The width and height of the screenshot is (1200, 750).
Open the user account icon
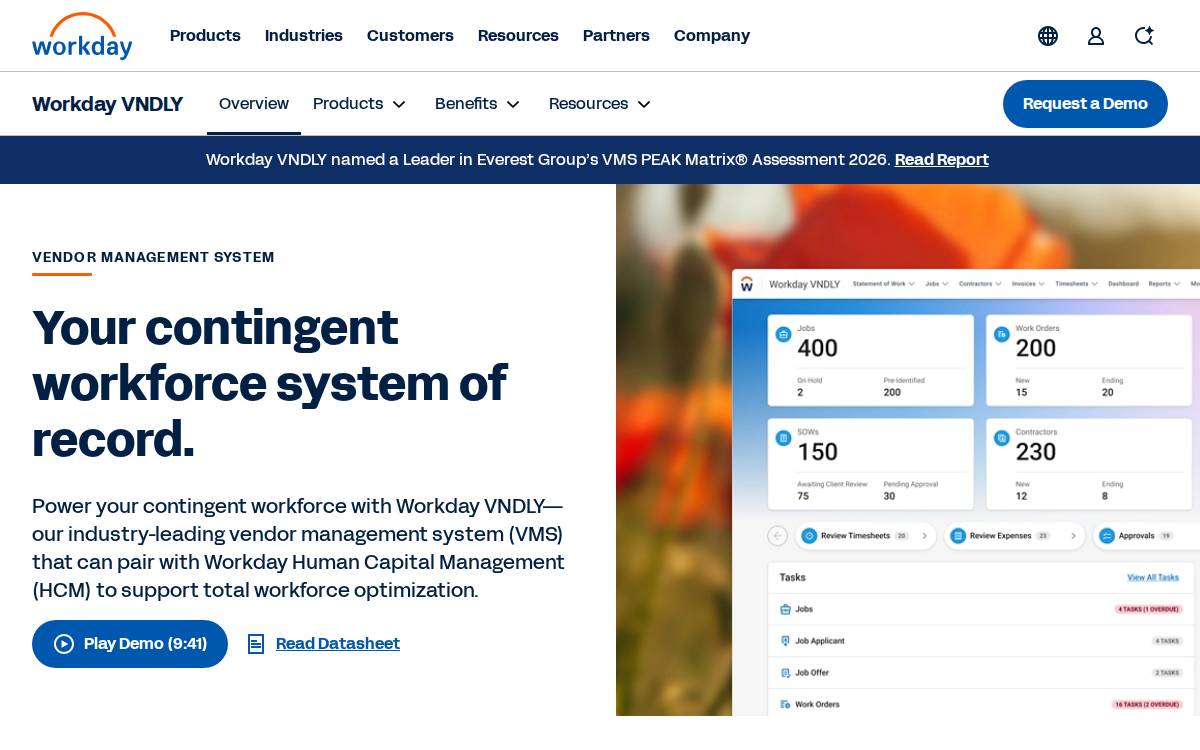1096,36
